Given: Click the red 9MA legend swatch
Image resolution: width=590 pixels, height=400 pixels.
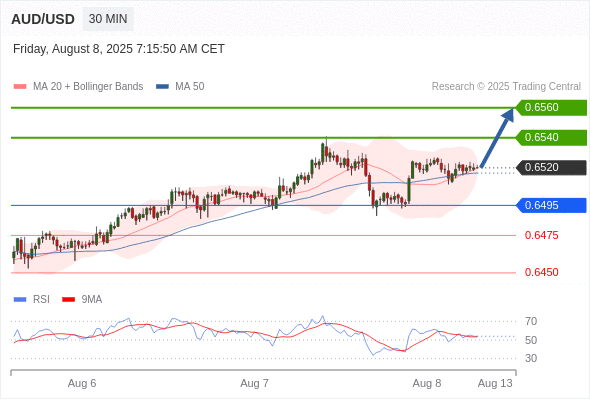Looking at the screenshot, I should click(68, 300).
